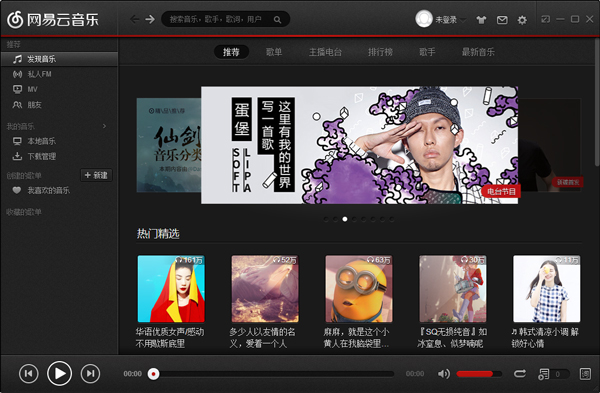The image size is (600, 393).
Task: Click the previous track button
Action: [x=29, y=373]
